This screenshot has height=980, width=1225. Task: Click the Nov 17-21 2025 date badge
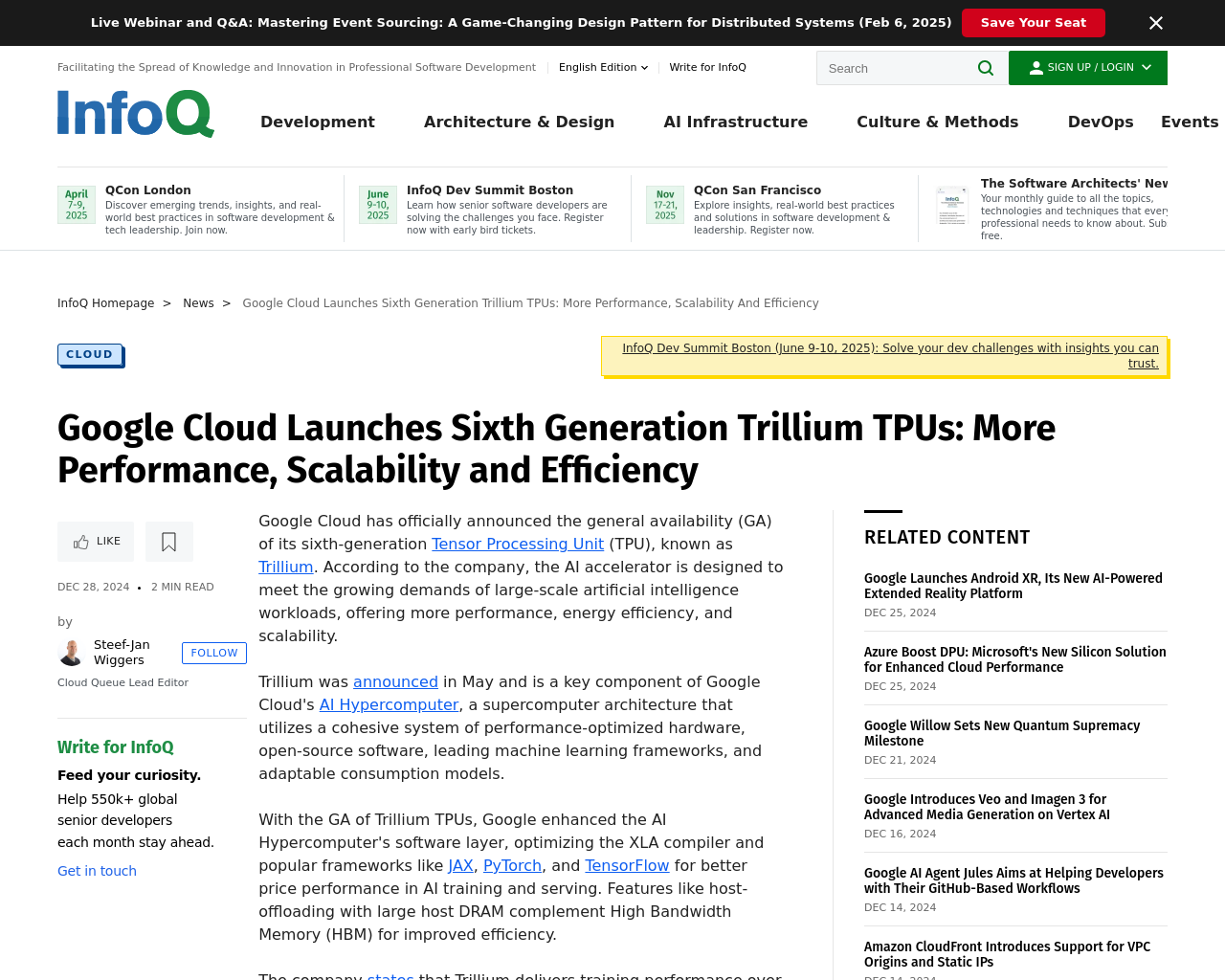tap(665, 205)
